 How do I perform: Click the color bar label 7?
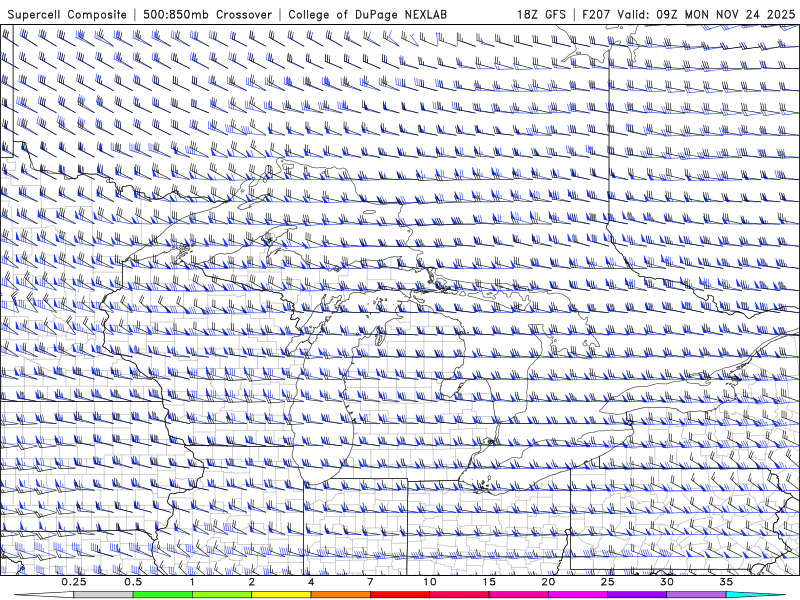point(370,582)
